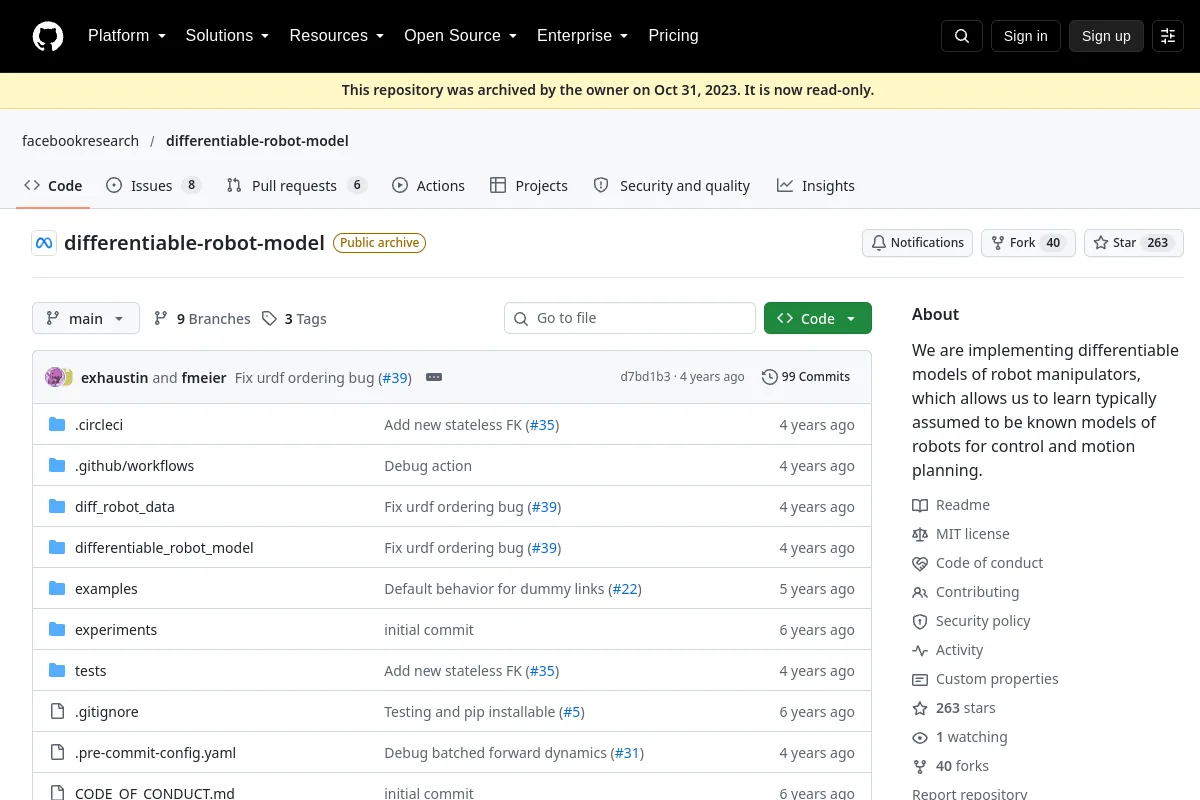
Task: Open pull request #5 link
Action: pyautogui.click(x=572, y=712)
